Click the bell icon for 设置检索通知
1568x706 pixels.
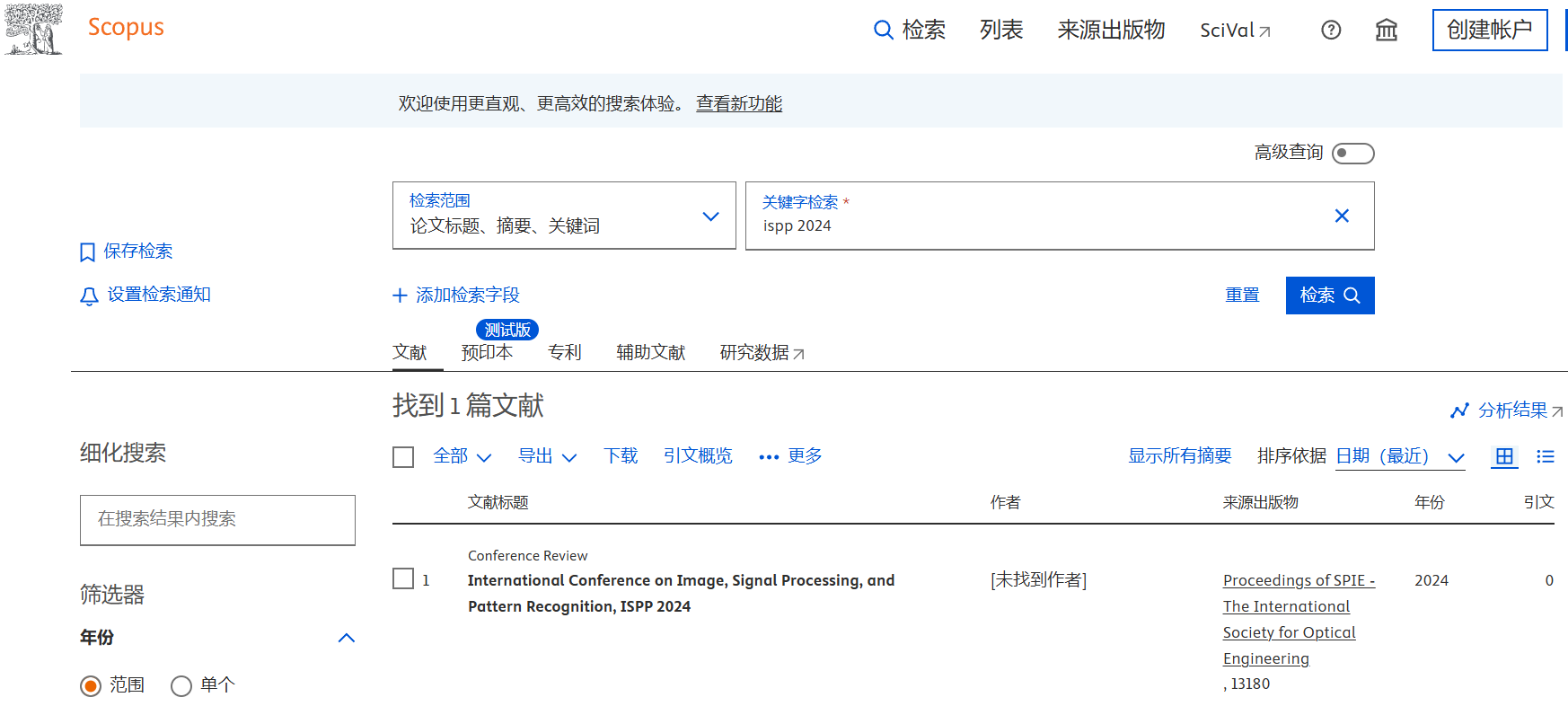tap(89, 296)
